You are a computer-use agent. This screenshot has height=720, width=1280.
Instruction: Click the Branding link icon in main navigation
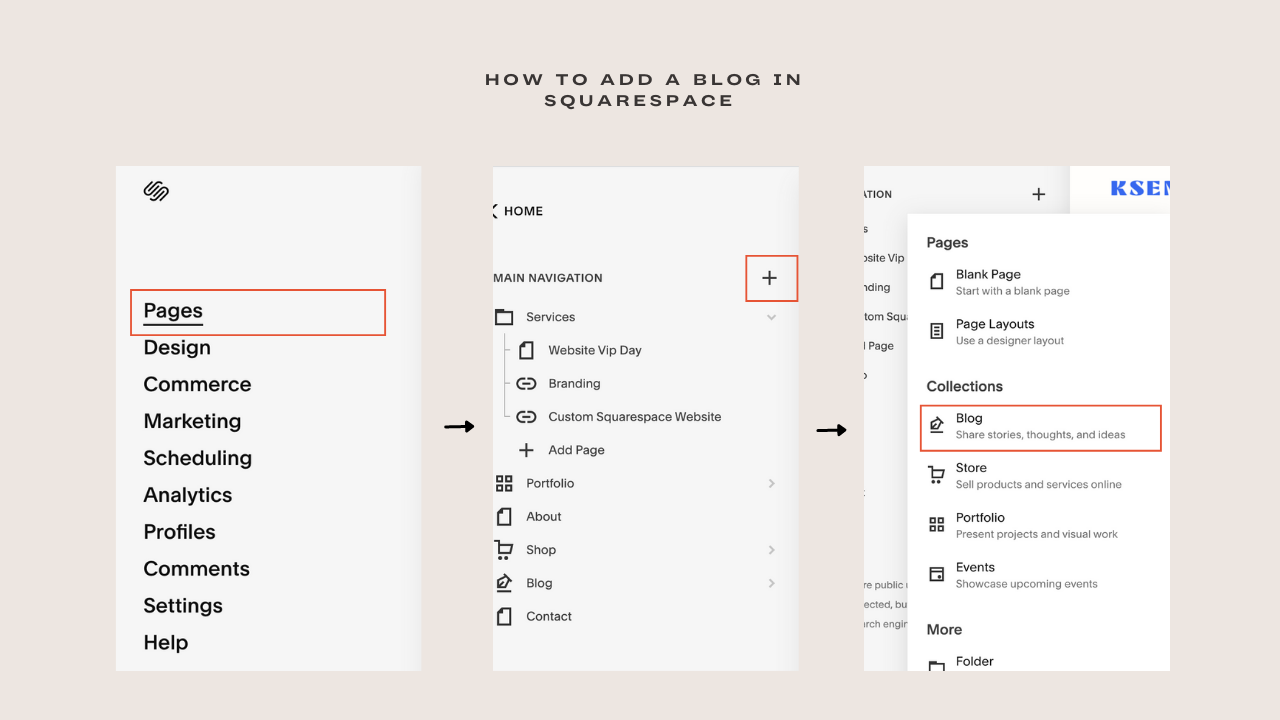pyautogui.click(x=527, y=383)
